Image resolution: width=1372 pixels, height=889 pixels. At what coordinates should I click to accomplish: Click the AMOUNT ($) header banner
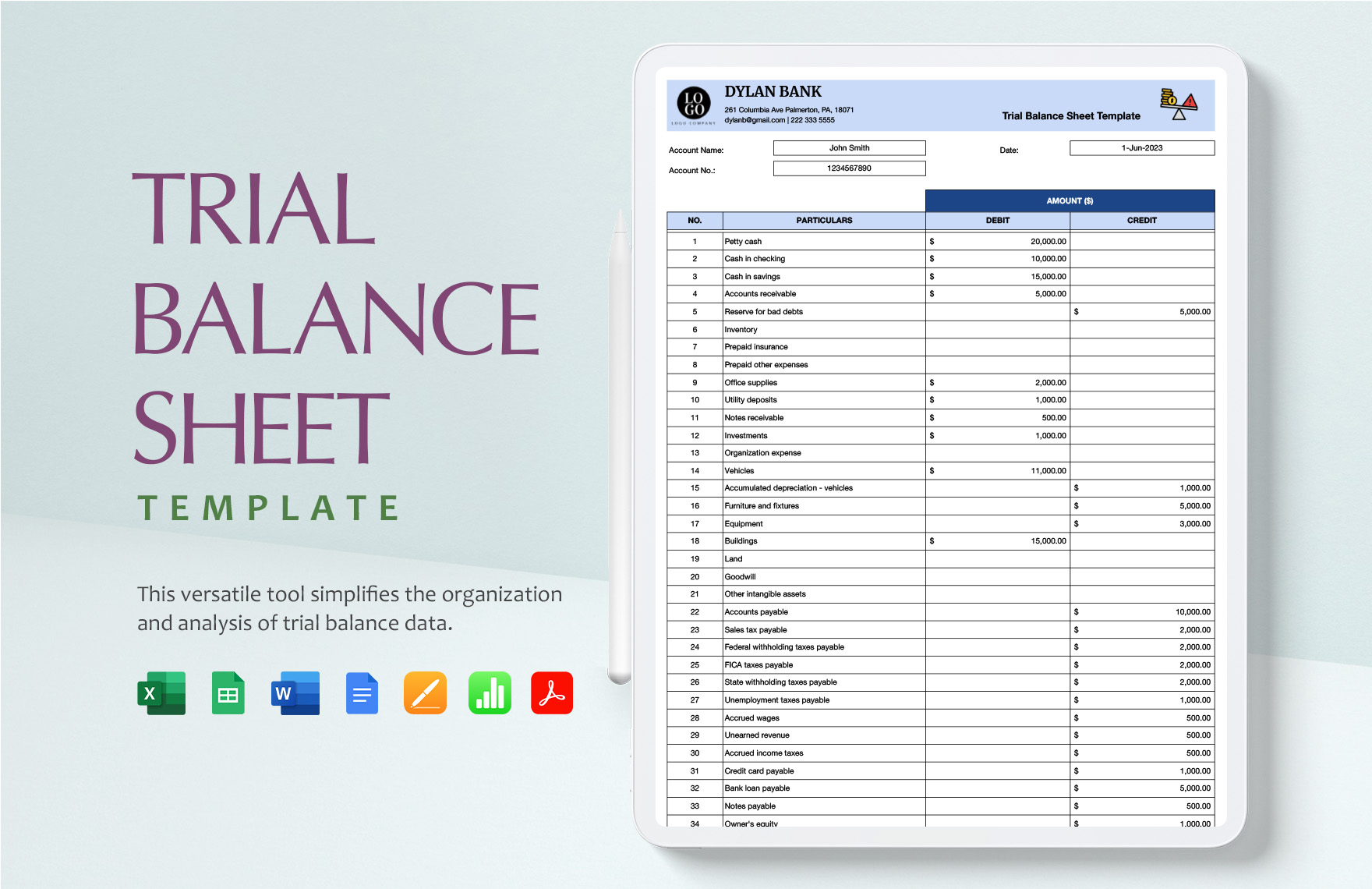point(1069,200)
